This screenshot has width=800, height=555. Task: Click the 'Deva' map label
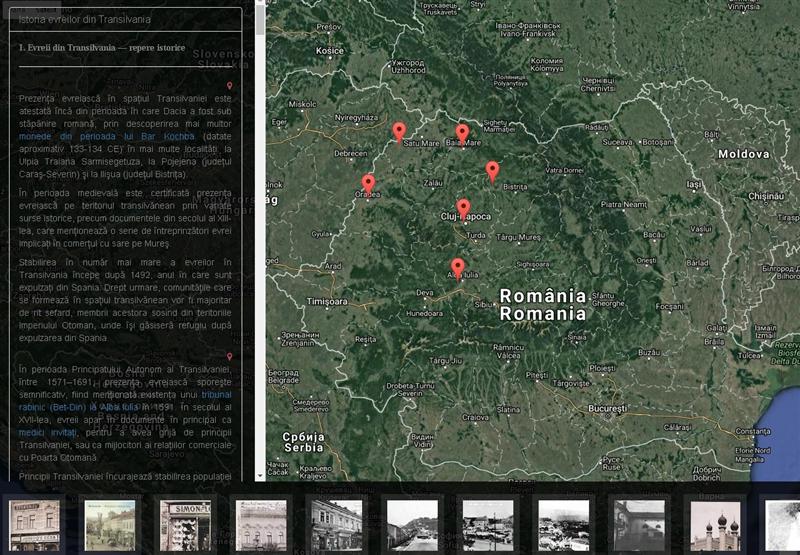424,293
